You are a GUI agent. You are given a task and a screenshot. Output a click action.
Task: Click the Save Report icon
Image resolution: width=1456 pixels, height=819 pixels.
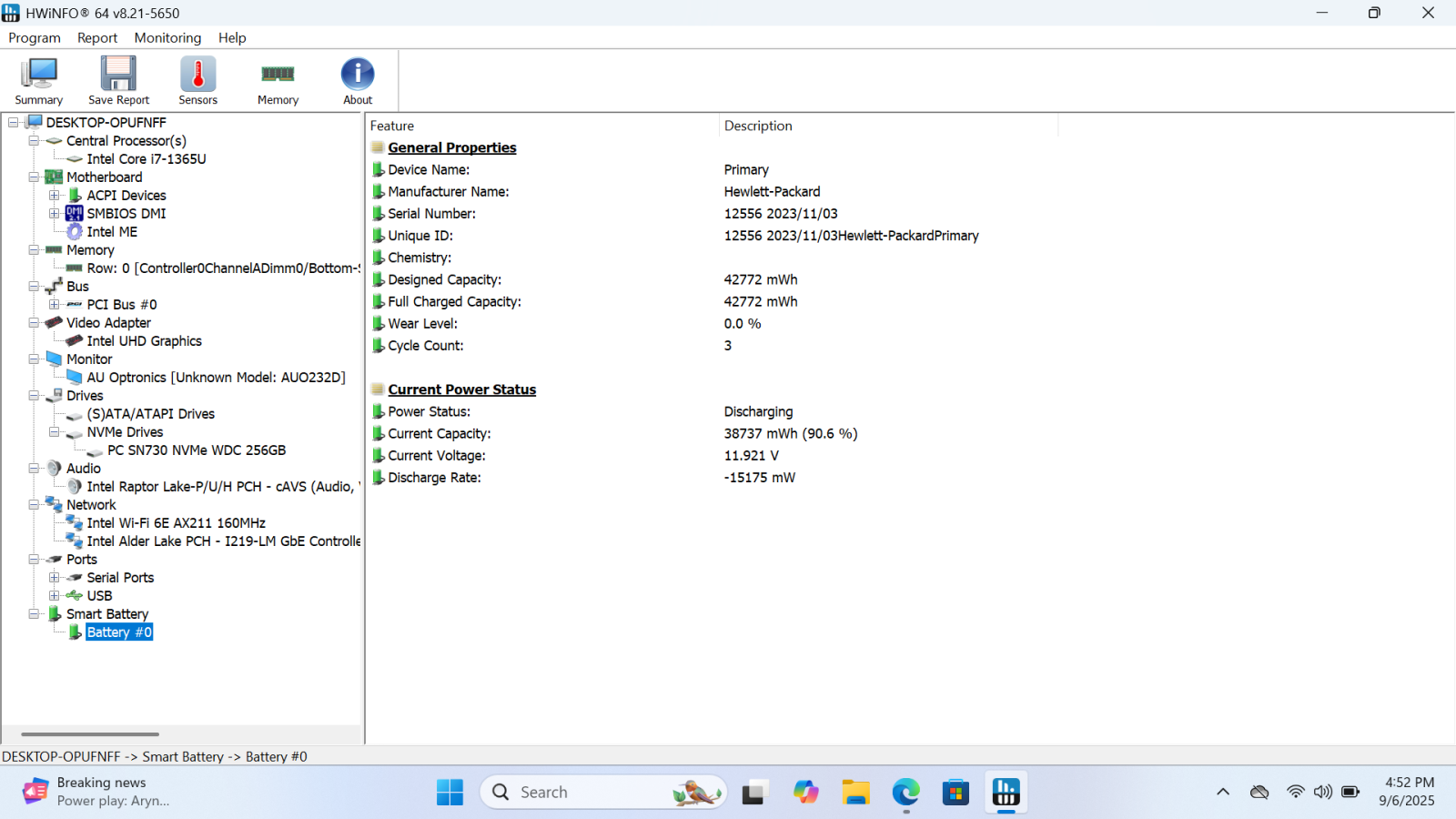118,79
